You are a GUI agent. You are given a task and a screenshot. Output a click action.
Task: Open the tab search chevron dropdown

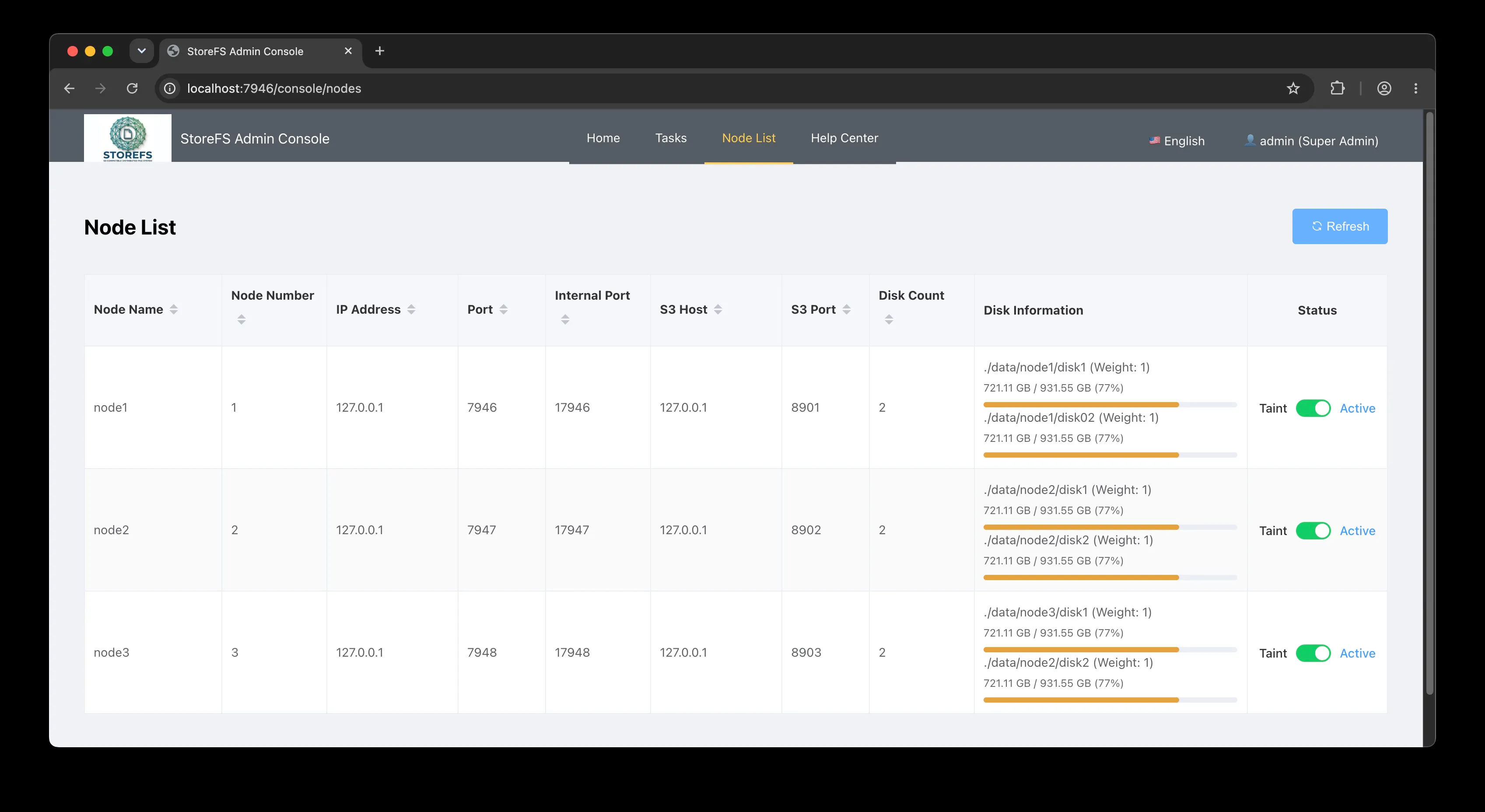pos(141,51)
